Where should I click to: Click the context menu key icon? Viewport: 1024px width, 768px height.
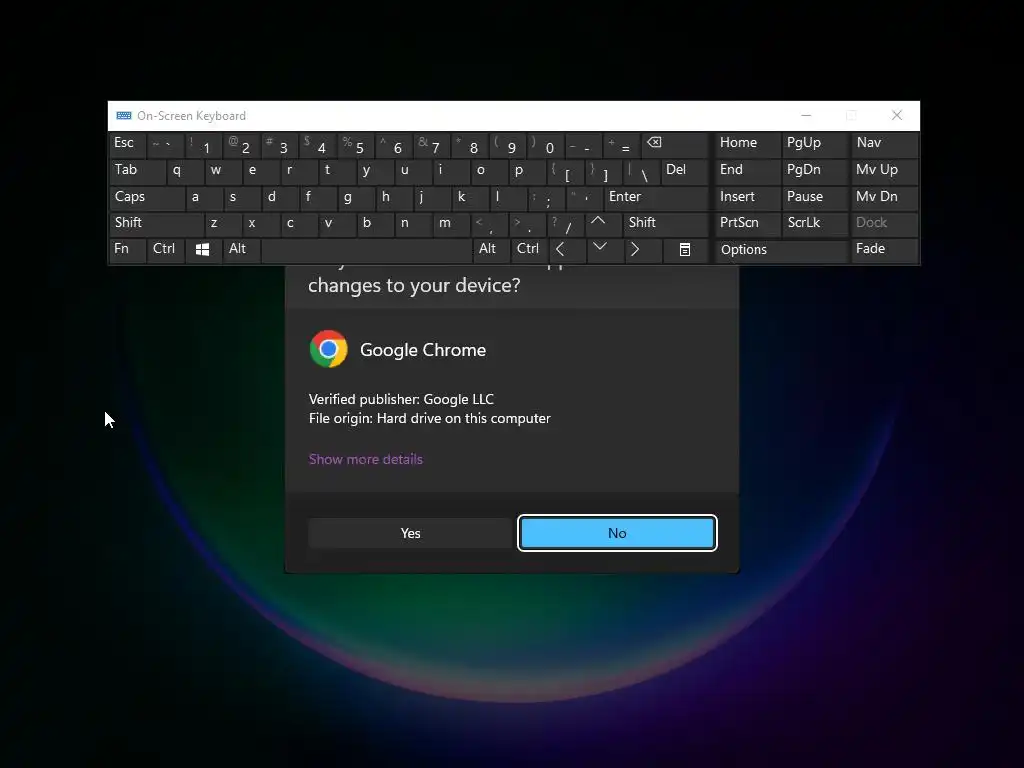(684, 249)
